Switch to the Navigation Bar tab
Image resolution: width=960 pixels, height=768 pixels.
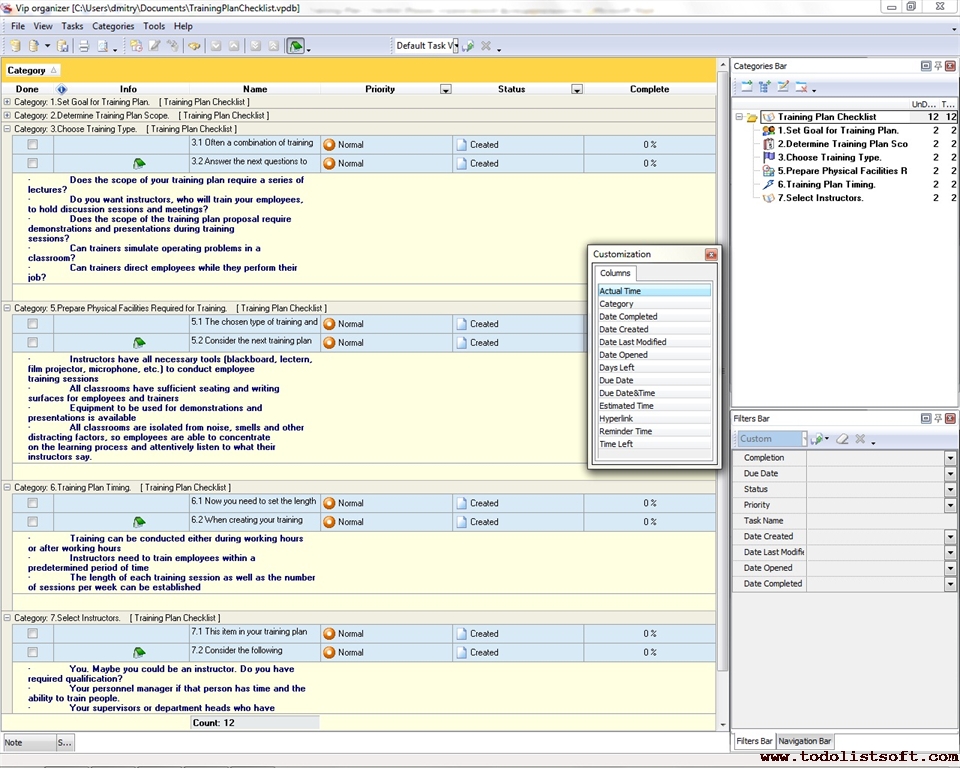803,741
